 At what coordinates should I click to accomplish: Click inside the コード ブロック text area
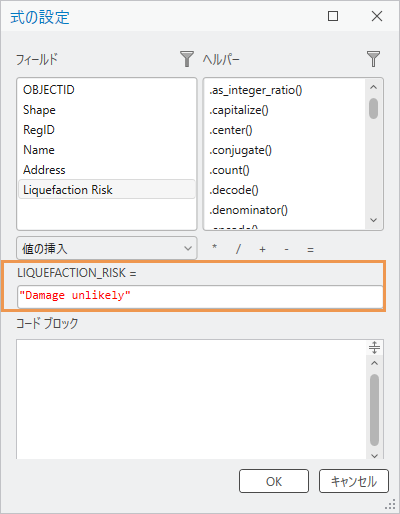pyautogui.click(x=192, y=399)
